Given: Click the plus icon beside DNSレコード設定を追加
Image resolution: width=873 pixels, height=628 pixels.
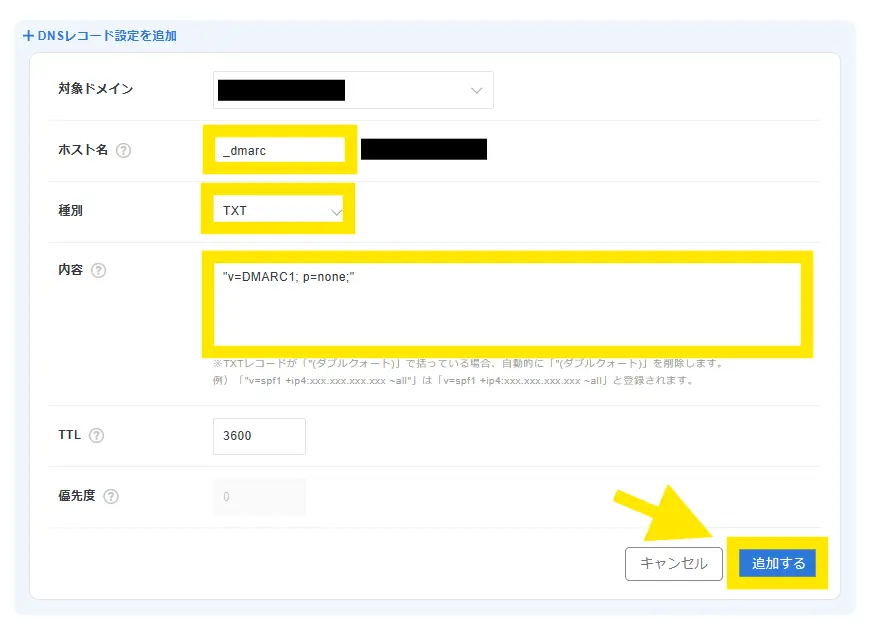Looking at the screenshot, I should [28, 36].
